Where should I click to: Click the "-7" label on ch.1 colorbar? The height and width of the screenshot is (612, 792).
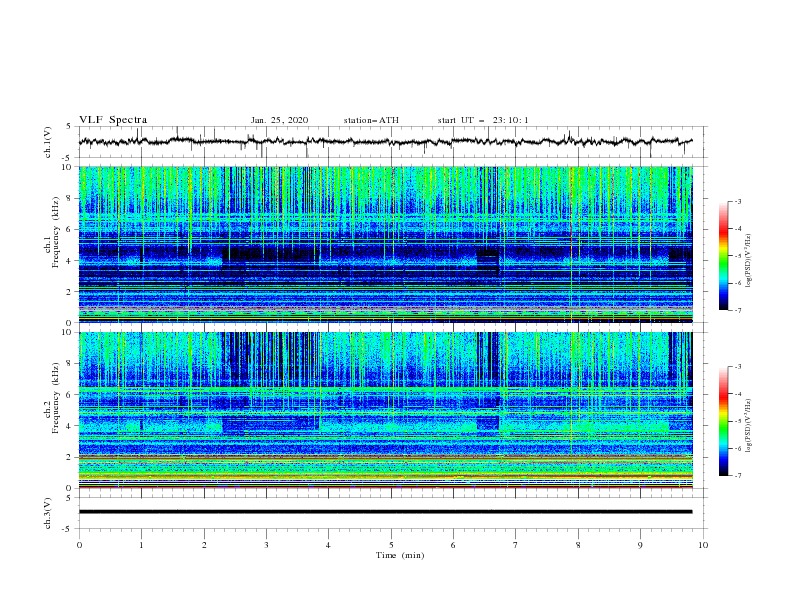[x=737, y=310]
